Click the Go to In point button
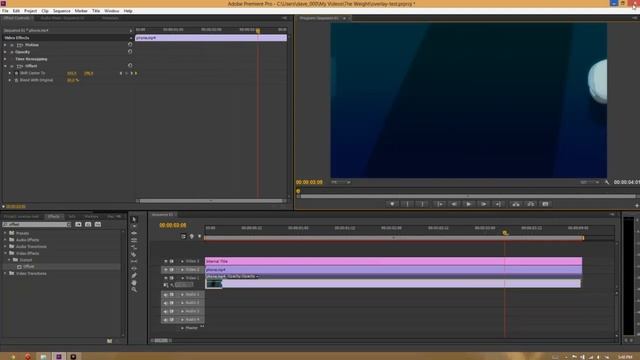This screenshot has width=640, height=360. 439,204
